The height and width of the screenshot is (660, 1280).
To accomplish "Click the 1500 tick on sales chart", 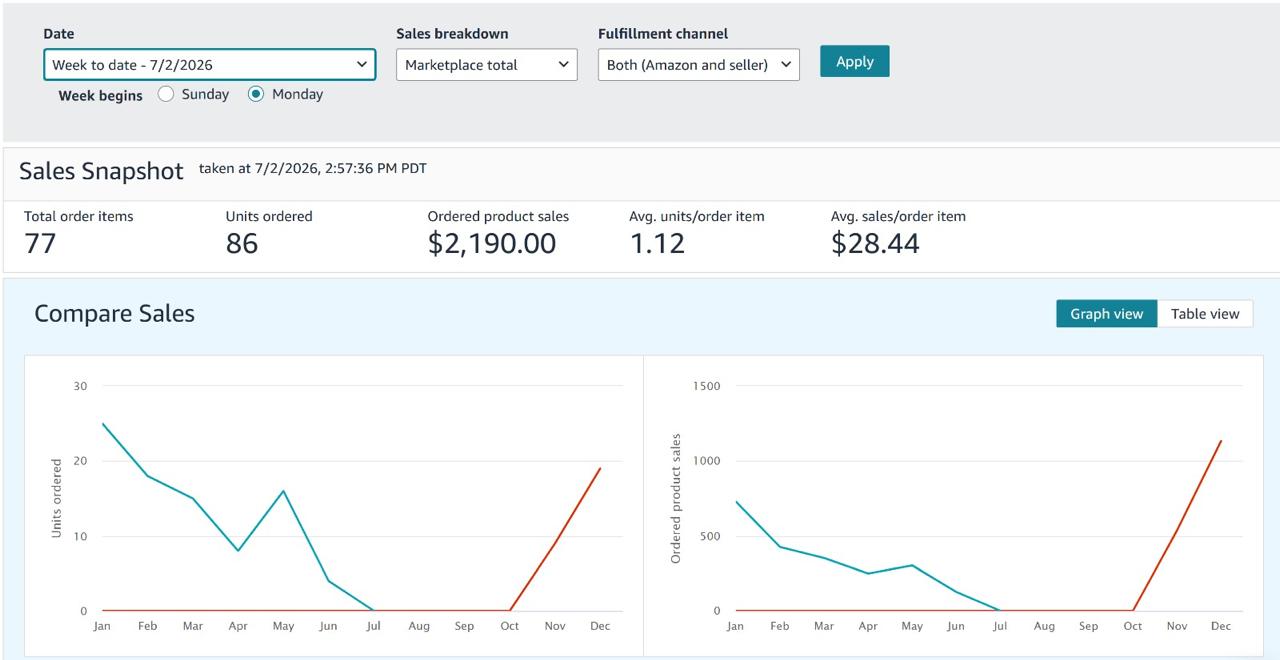I will point(706,386).
